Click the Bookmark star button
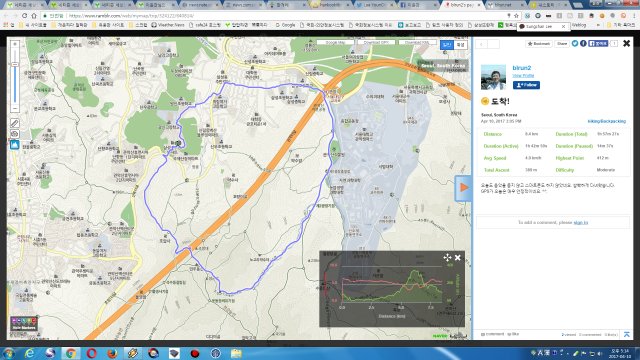The width and height of the screenshot is (640, 360). pos(539,44)
